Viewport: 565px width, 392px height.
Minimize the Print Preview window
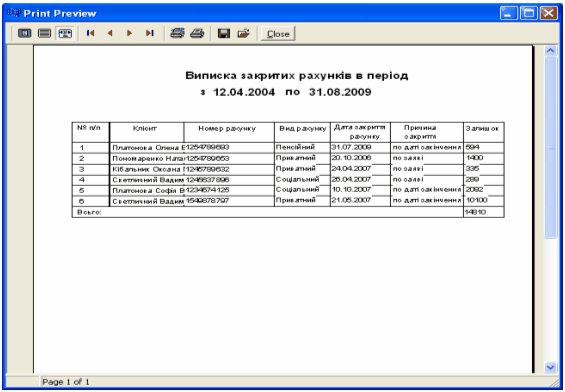tap(509, 14)
